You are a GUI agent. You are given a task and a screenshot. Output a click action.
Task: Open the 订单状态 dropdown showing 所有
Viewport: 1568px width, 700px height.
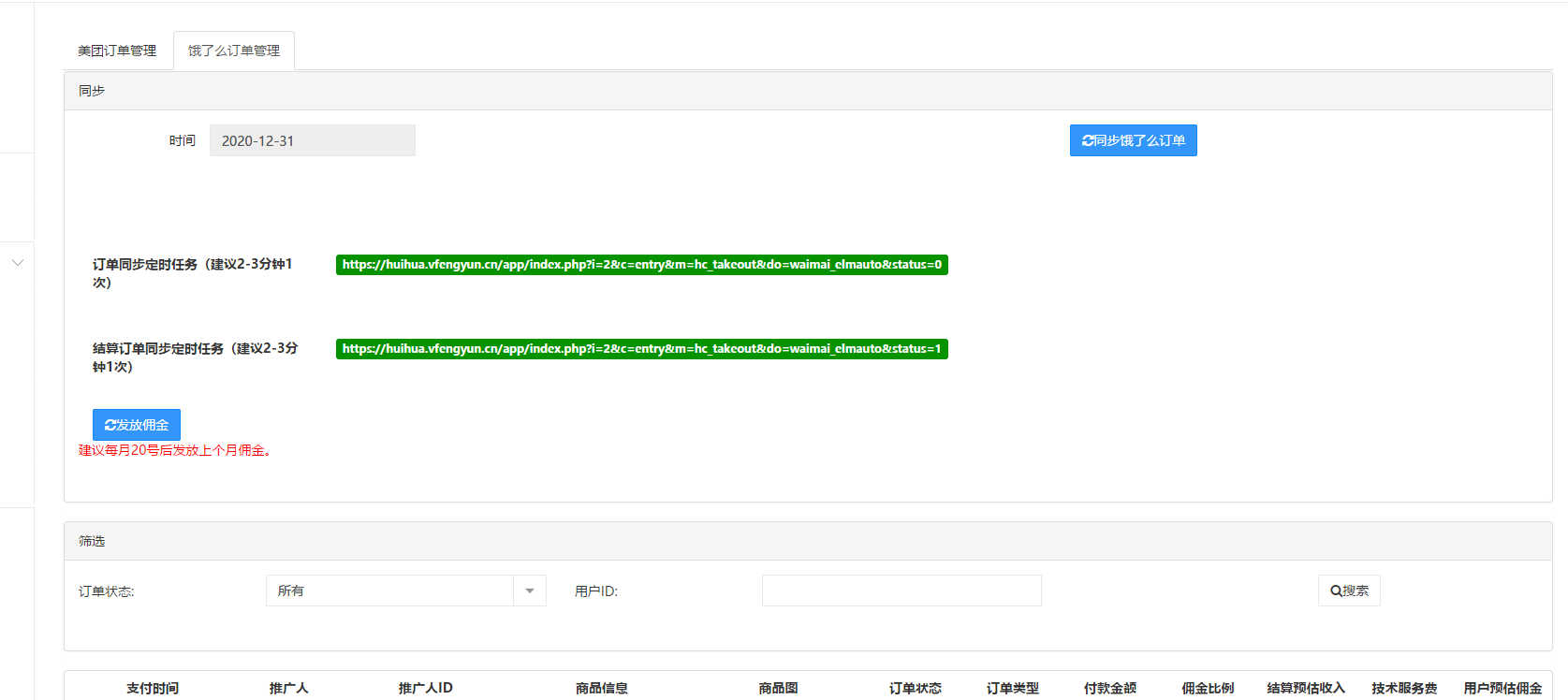coord(406,591)
